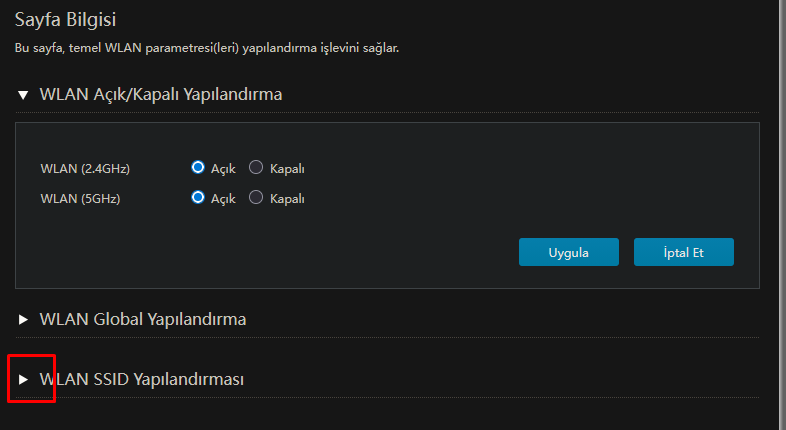Image resolution: width=786 pixels, height=430 pixels.
Task: Click the Uygula button
Action: [568, 252]
